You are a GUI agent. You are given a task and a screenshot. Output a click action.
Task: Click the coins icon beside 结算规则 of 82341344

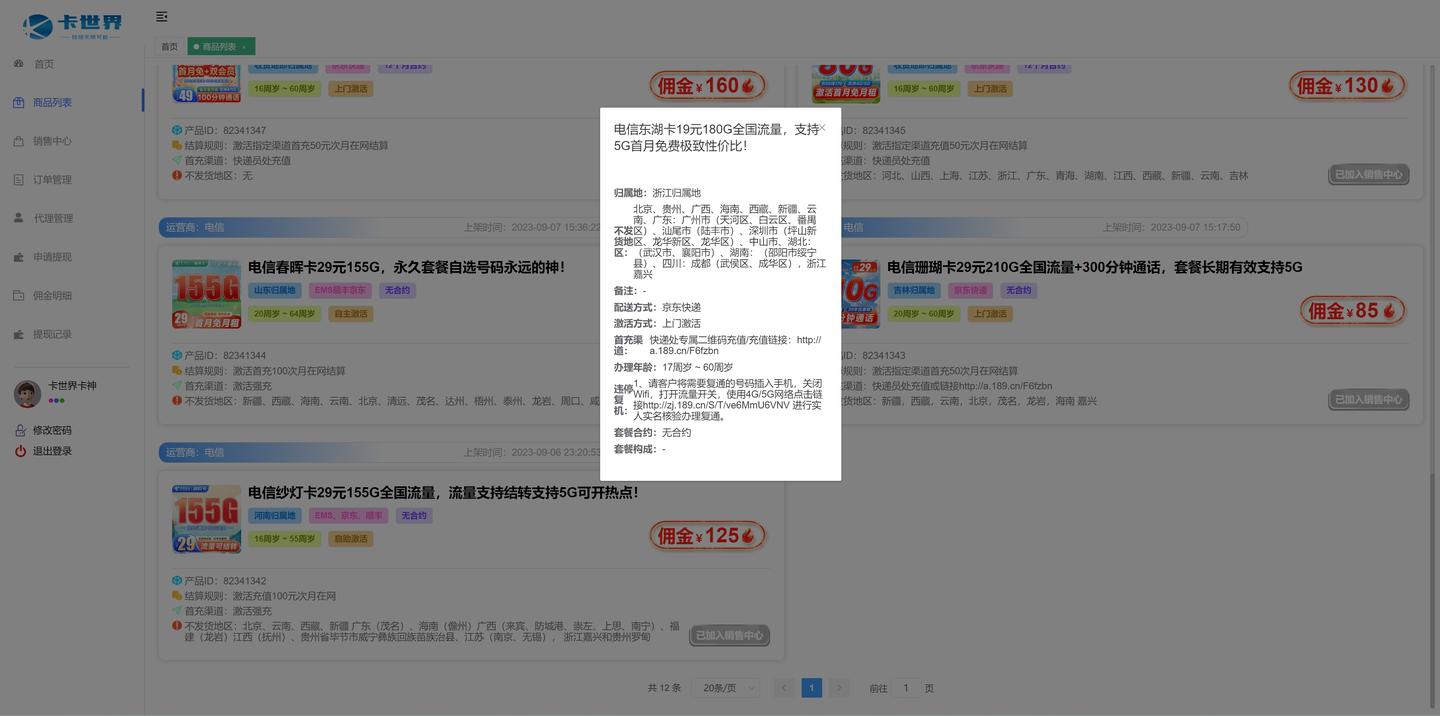click(177, 371)
